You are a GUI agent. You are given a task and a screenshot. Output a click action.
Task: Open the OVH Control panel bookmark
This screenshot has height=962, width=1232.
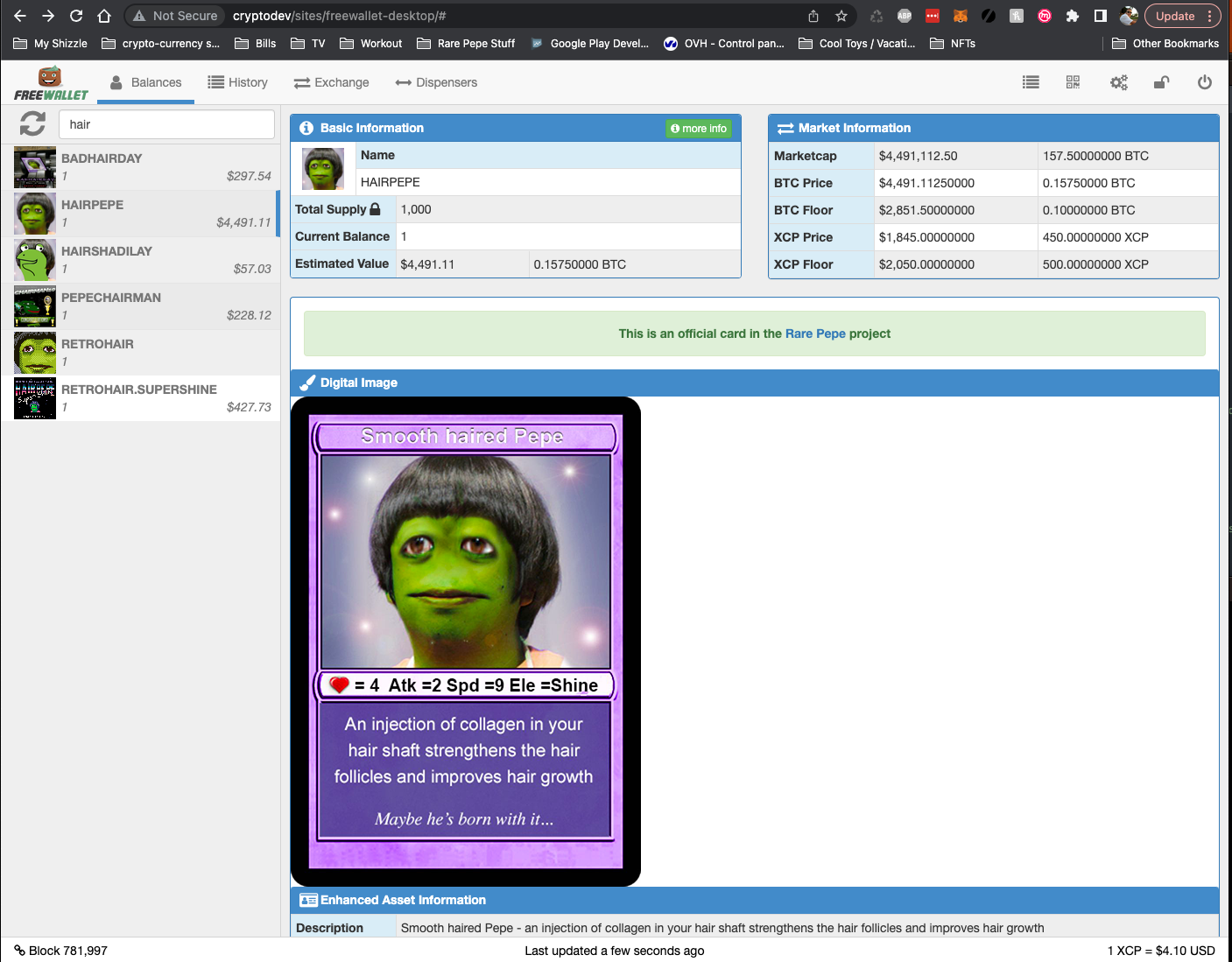coord(724,43)
